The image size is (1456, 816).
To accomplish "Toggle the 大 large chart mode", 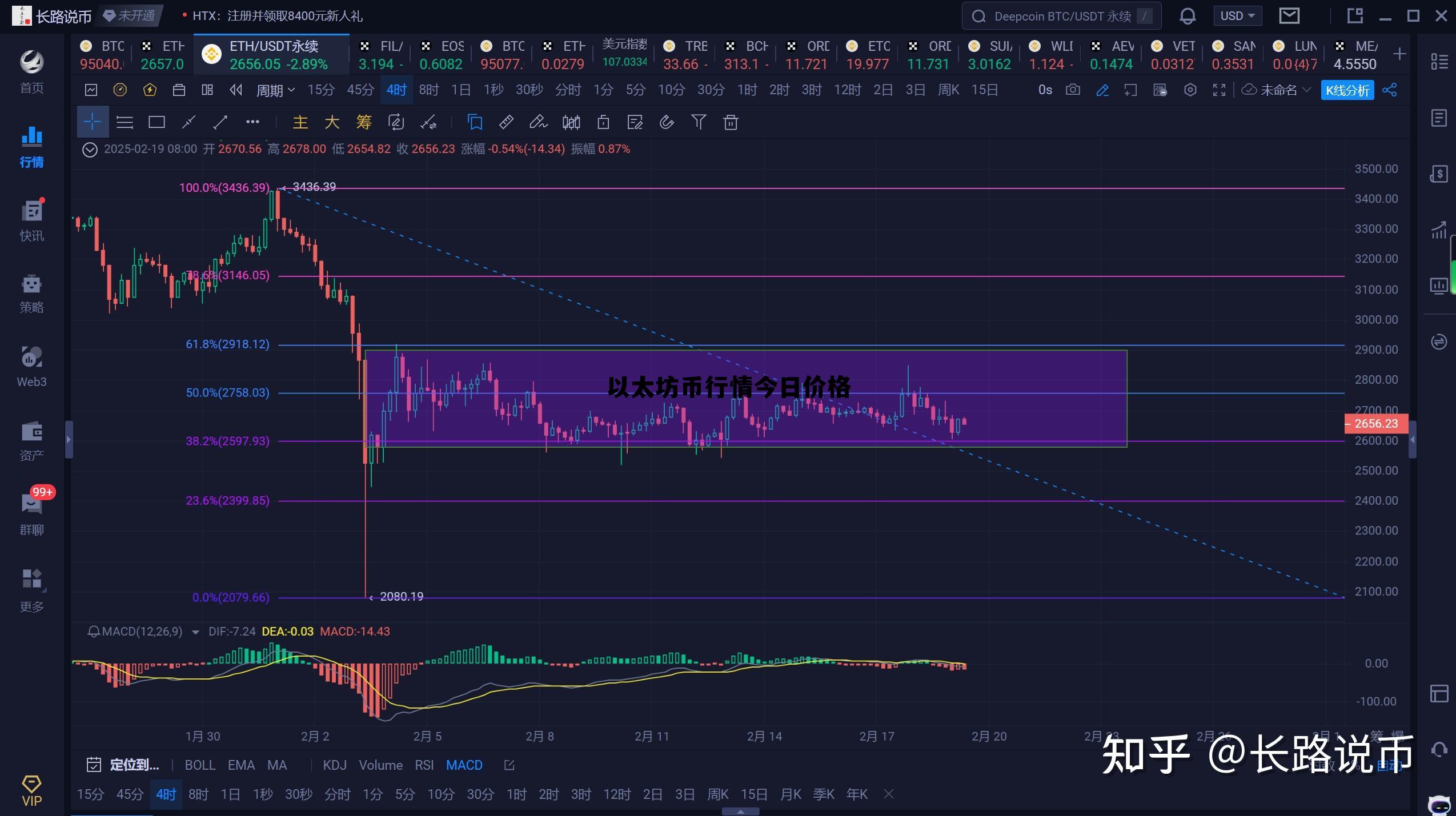I will [331, 122].
